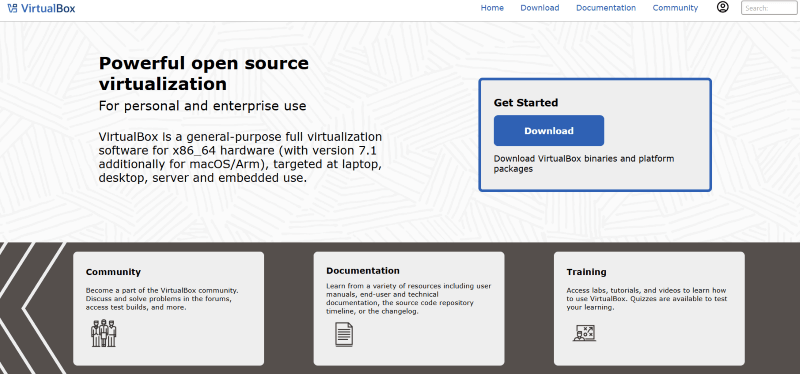Click the VirtualBox logo icon
Viewport: 800px width, 374px height.
coord(13,8)
